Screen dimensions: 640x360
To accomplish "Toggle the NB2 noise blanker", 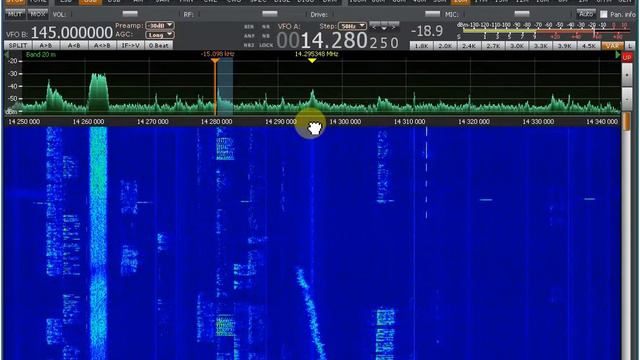I will (249, 45).
